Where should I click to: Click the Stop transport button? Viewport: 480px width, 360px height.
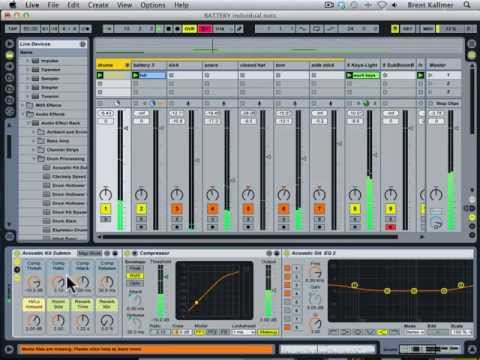tap(169, 29)
